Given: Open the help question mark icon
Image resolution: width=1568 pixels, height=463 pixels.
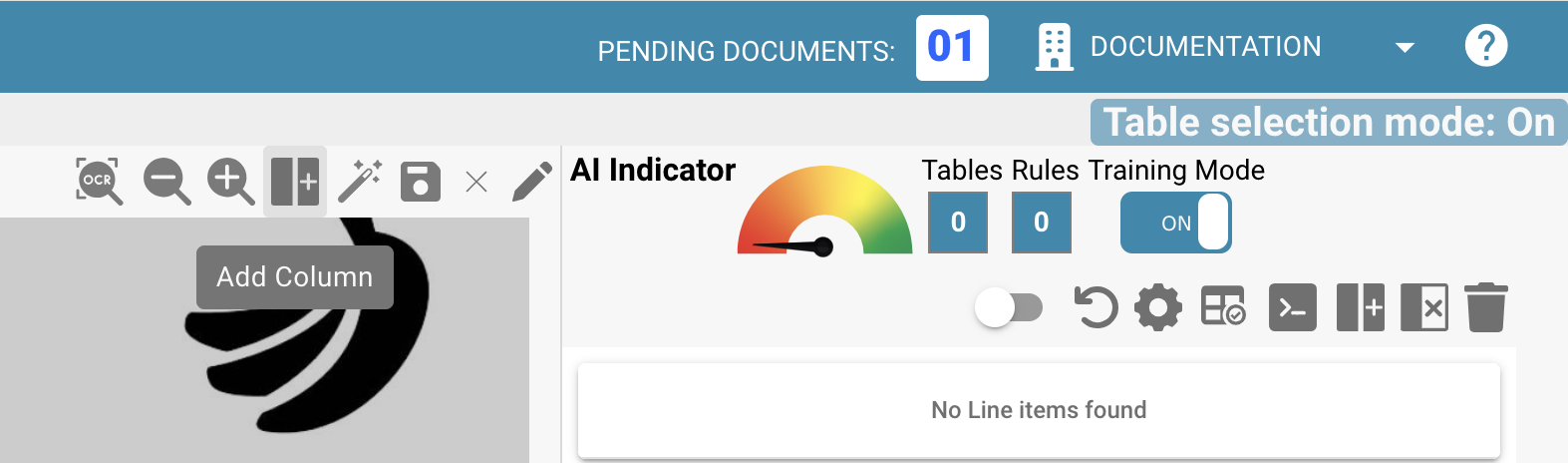Looking at the screenshot, I should click(x=1486, y=46).
